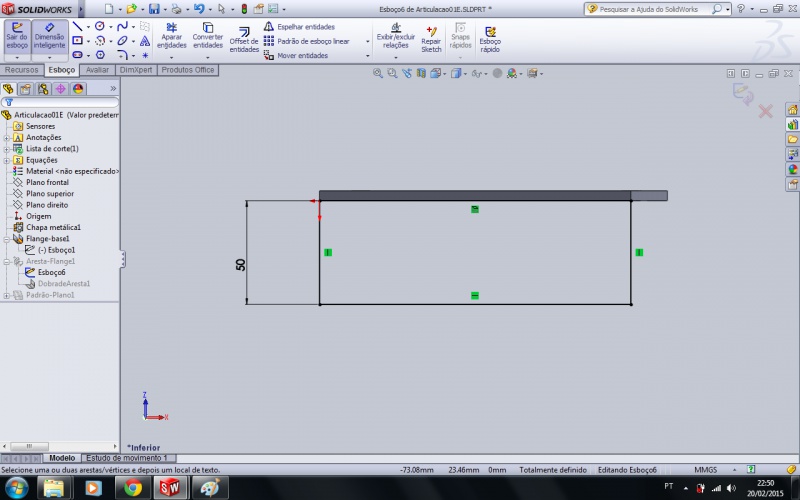The image size is (800, 500).
Task: Switch to the Recursos tab
Action: 21,70
